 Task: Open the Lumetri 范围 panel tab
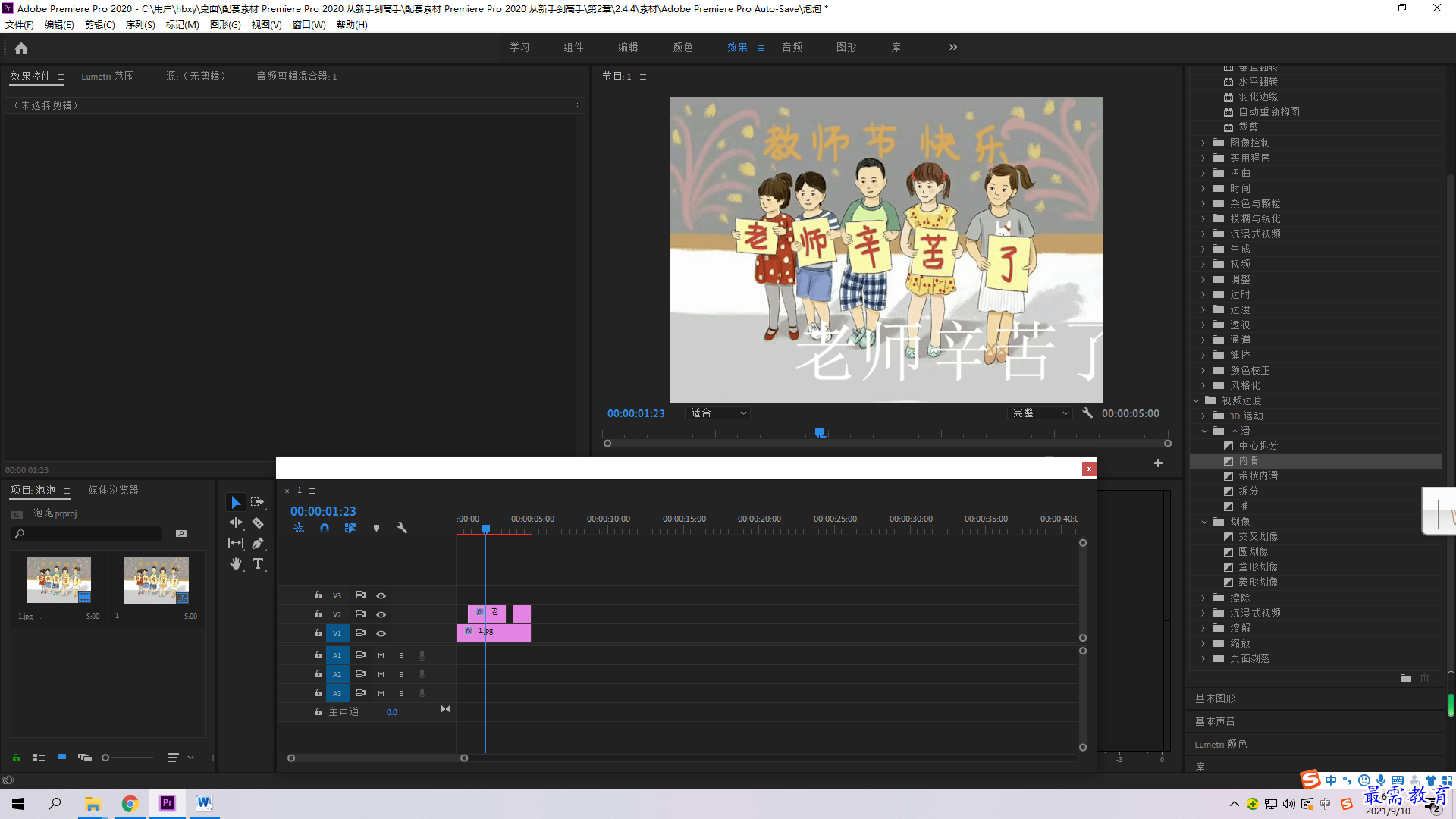(x=108, y=77)
